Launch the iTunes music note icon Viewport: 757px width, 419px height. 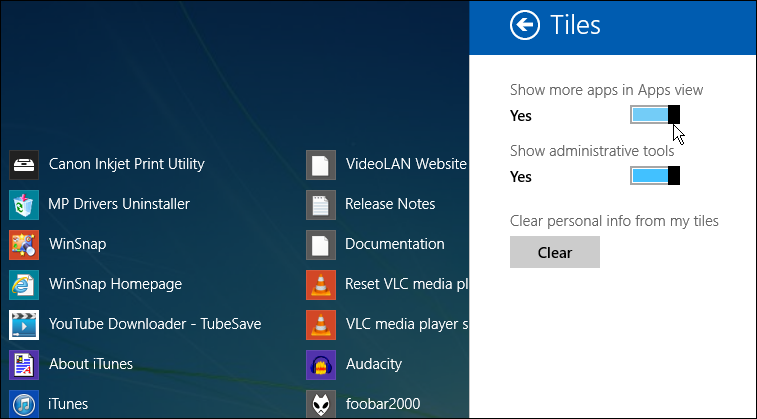point(24,404)
